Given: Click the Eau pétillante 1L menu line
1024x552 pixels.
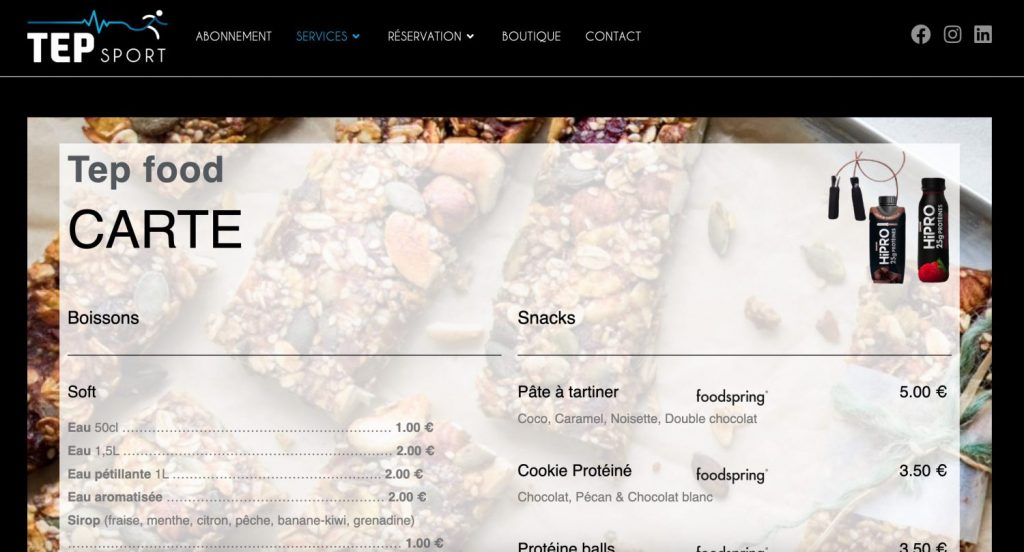Looking at the screenshot, I should click(246, 474).
